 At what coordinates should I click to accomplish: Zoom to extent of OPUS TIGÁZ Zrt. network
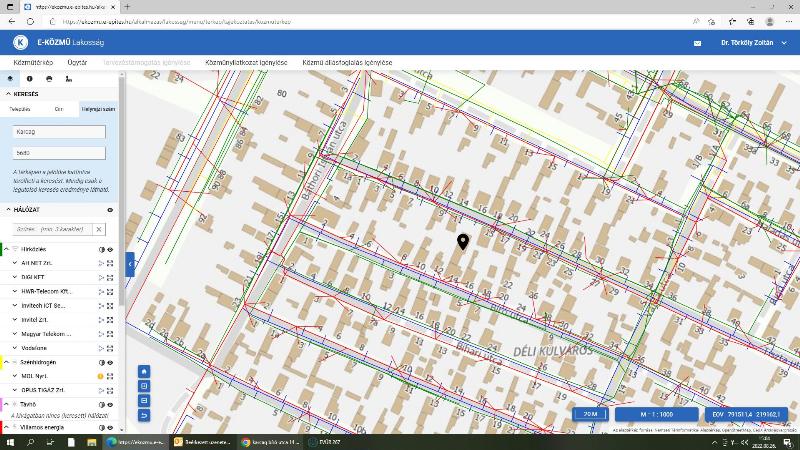[110, 391]
